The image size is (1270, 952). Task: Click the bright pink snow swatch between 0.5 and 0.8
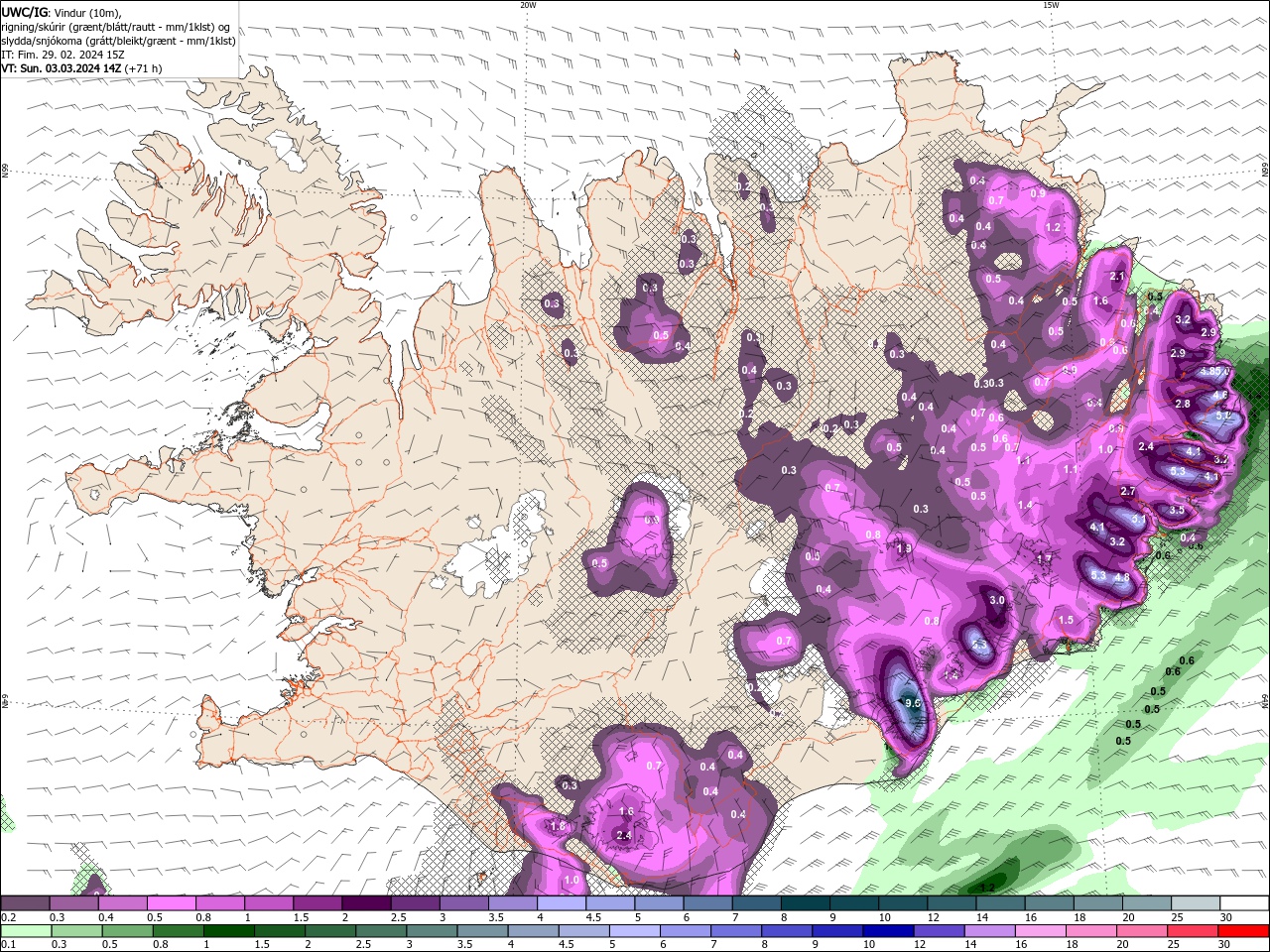[171, 903]
